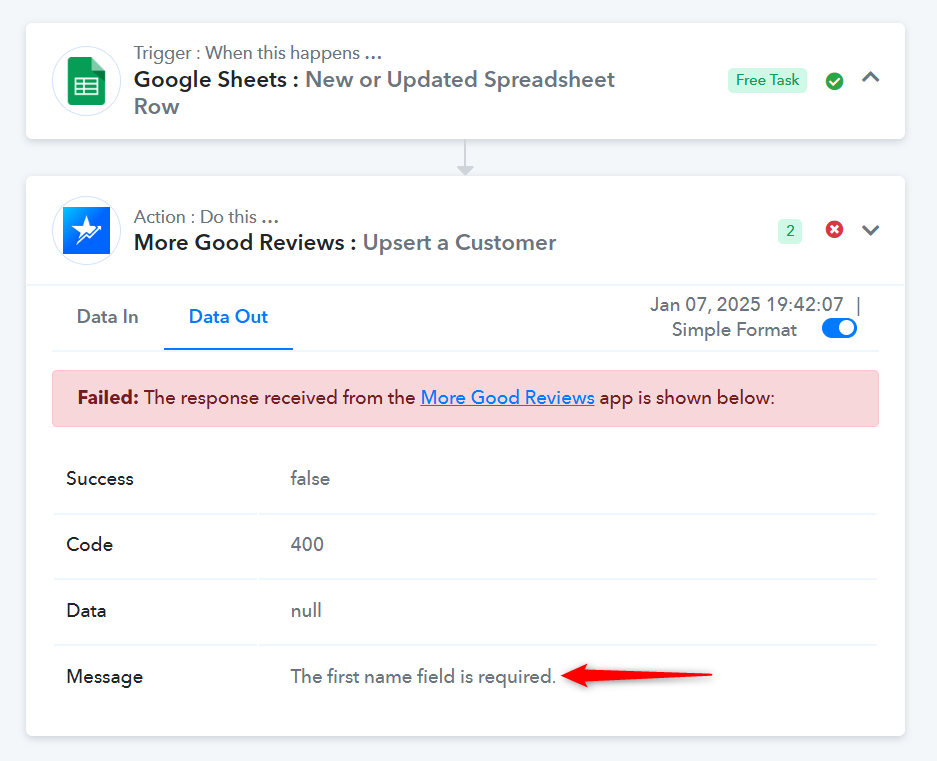
Task: Click the Simple Format label
Action: [x=734, y=329]
